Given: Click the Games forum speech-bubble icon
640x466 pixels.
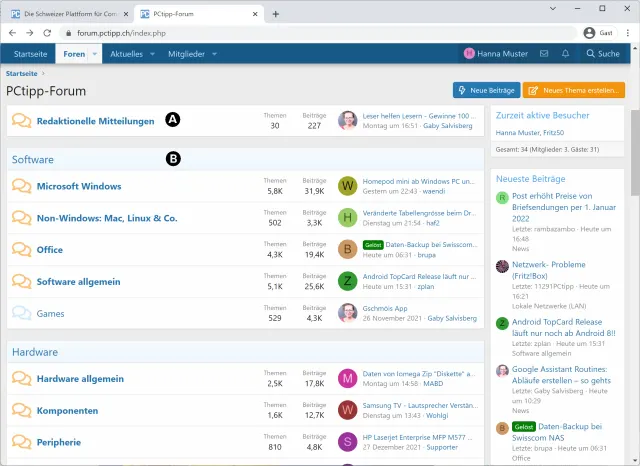Looking at the screenshot, I should click(21, 312).
